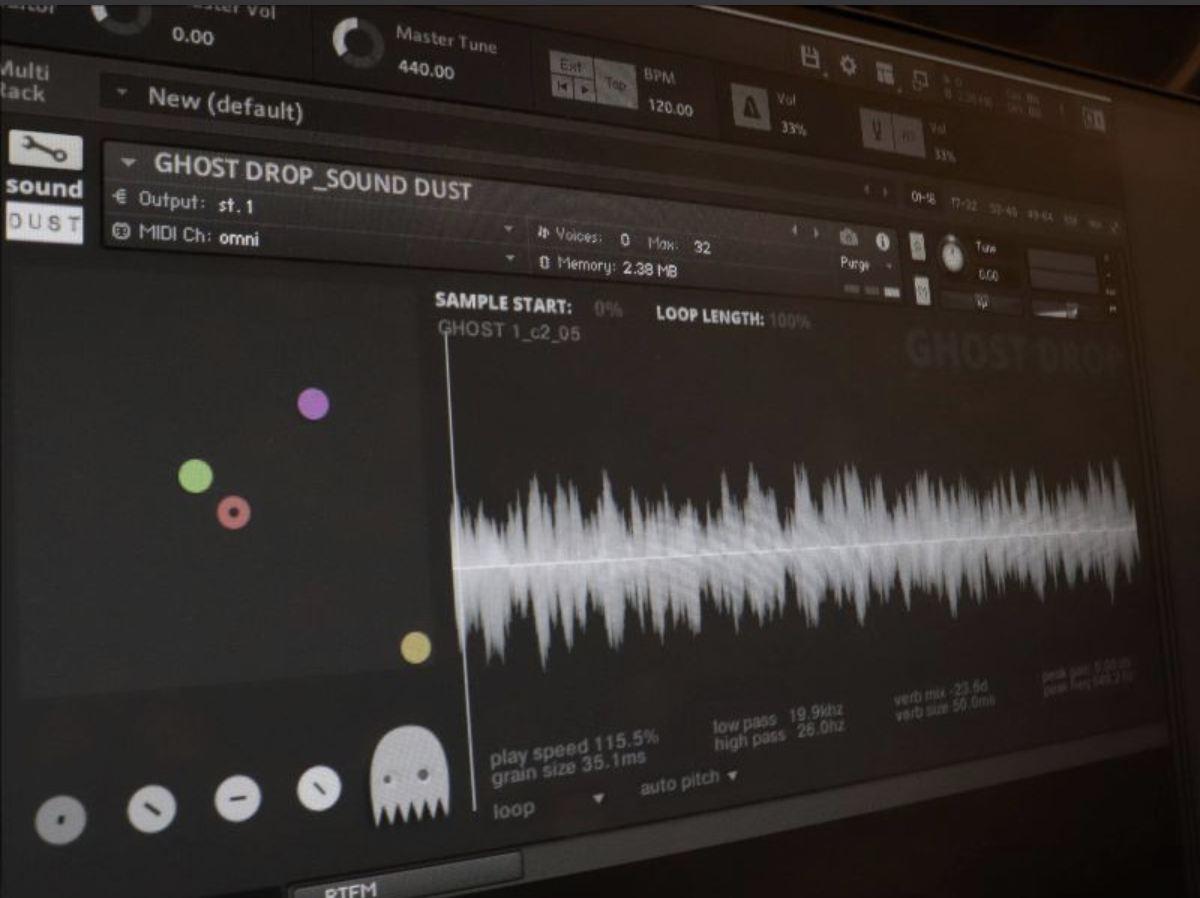Click the first grey knob at bottom left
This screenshot has height=898, width=1200.
click(x=61, y=820)
